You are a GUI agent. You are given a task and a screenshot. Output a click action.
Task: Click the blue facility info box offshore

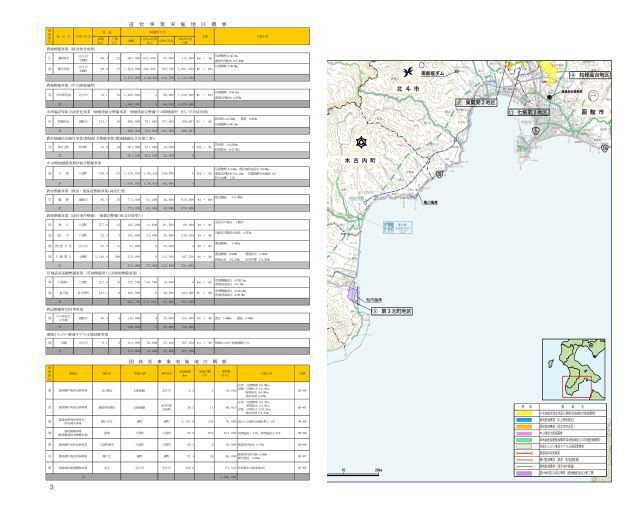pos(398,227)
